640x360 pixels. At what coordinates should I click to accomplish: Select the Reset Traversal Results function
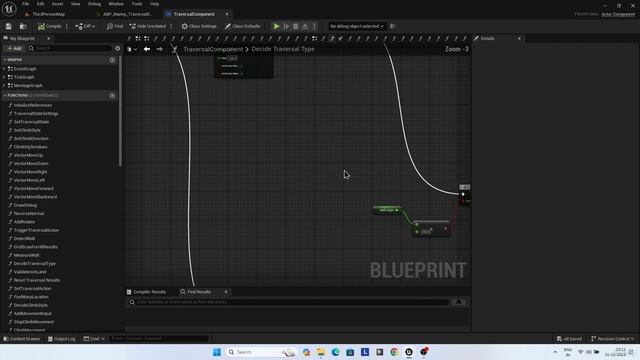click(x=37, y=280)
